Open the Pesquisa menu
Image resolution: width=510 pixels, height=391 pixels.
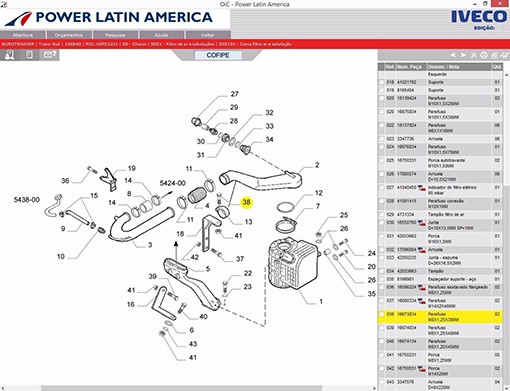pyautogui.click(x=115, y=35)
